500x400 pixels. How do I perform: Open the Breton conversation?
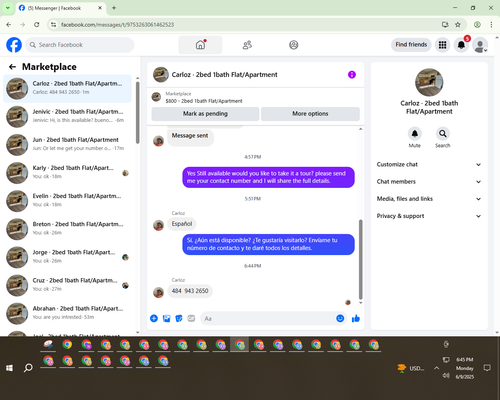point(67,229)
